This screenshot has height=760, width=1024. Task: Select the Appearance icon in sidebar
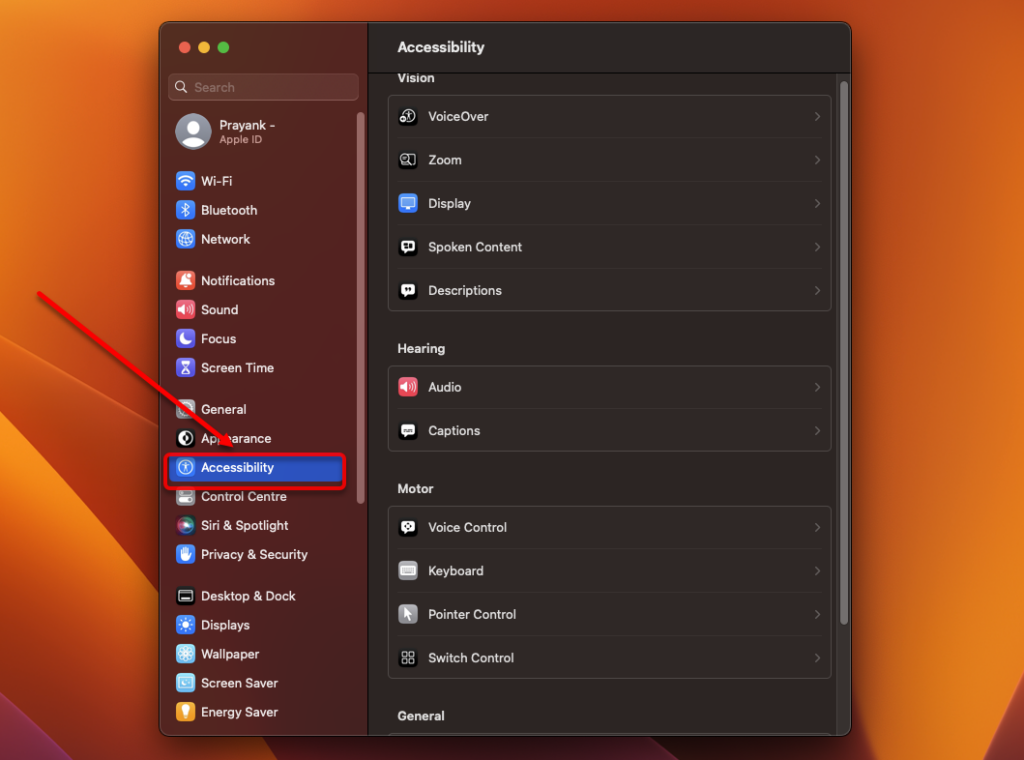(185, 438)
